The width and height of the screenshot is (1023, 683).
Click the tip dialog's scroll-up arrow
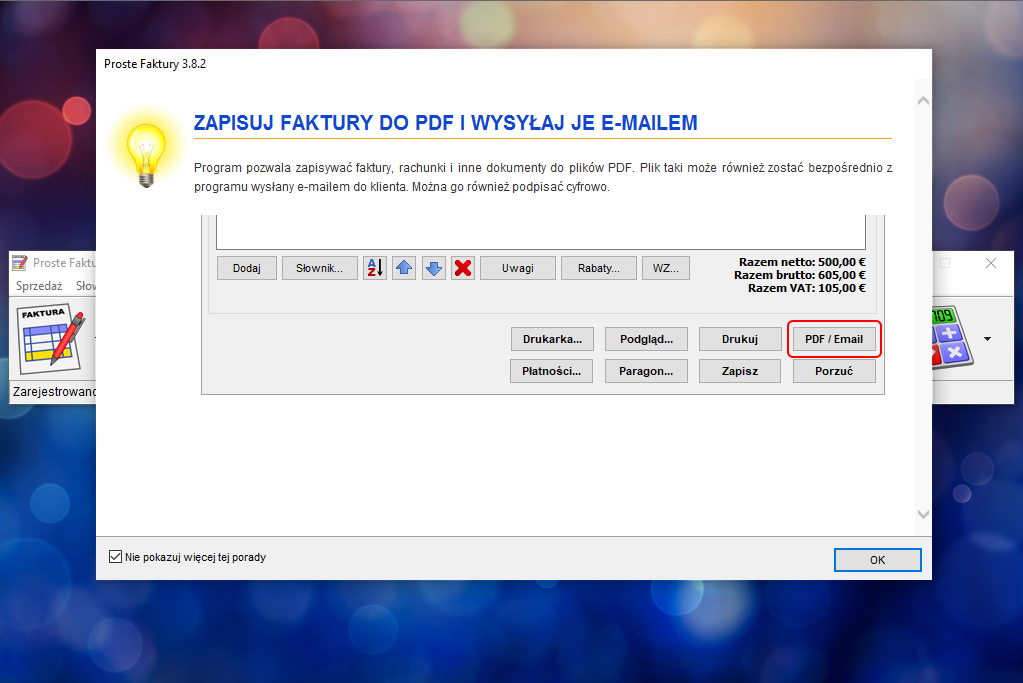923,101
